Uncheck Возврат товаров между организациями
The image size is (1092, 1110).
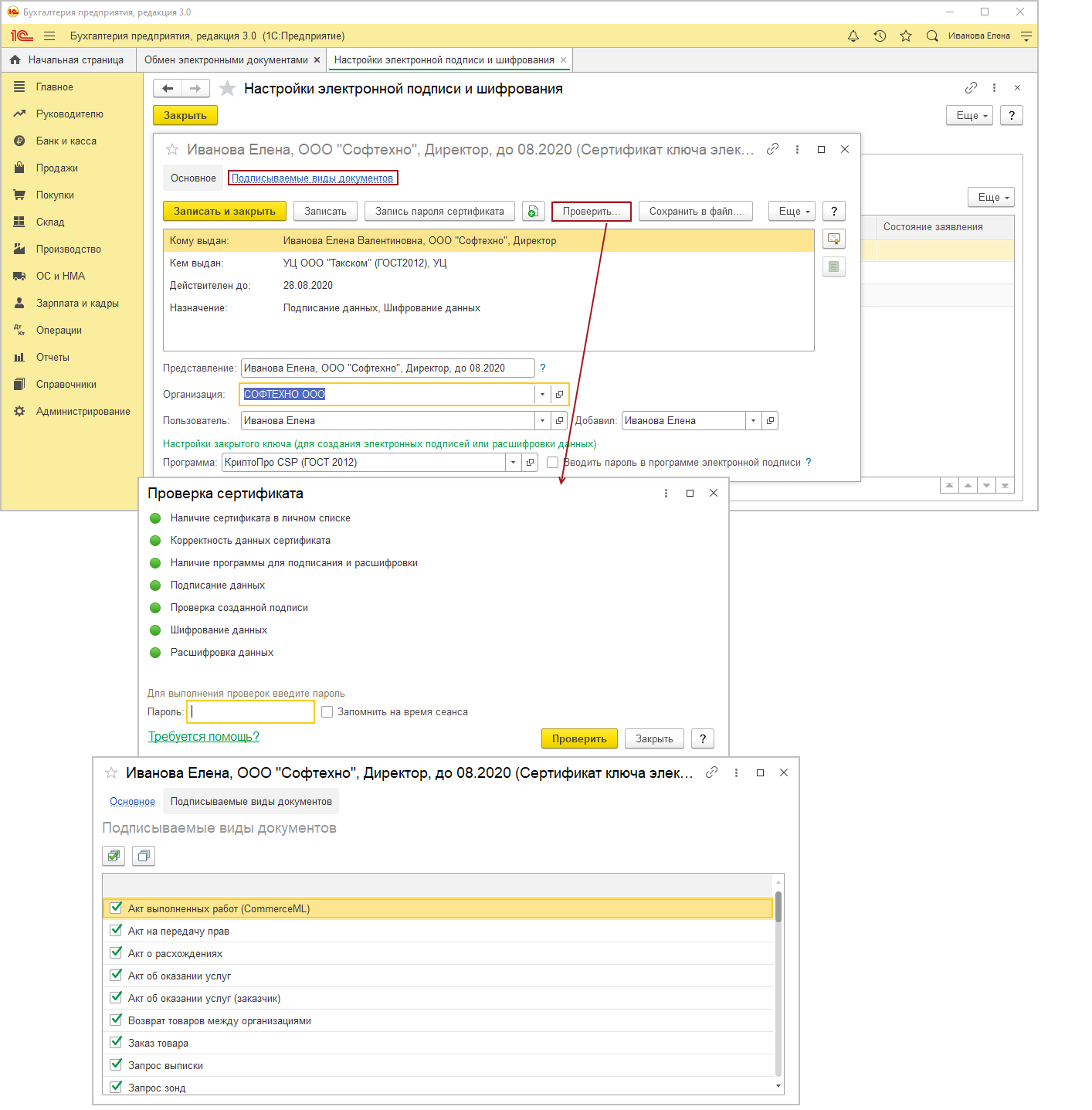point(116,1020)
